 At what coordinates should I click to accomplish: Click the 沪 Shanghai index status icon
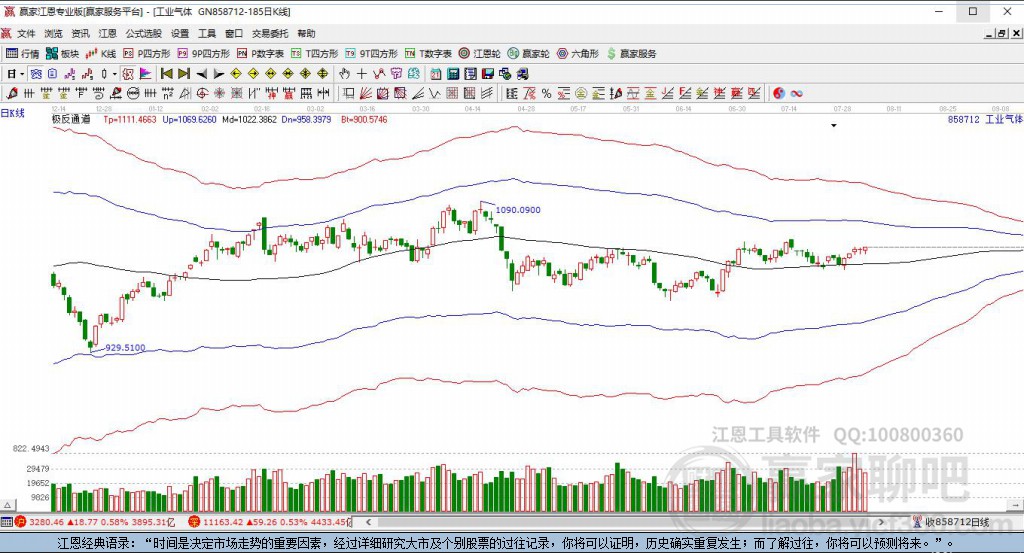tap(20, 522)
